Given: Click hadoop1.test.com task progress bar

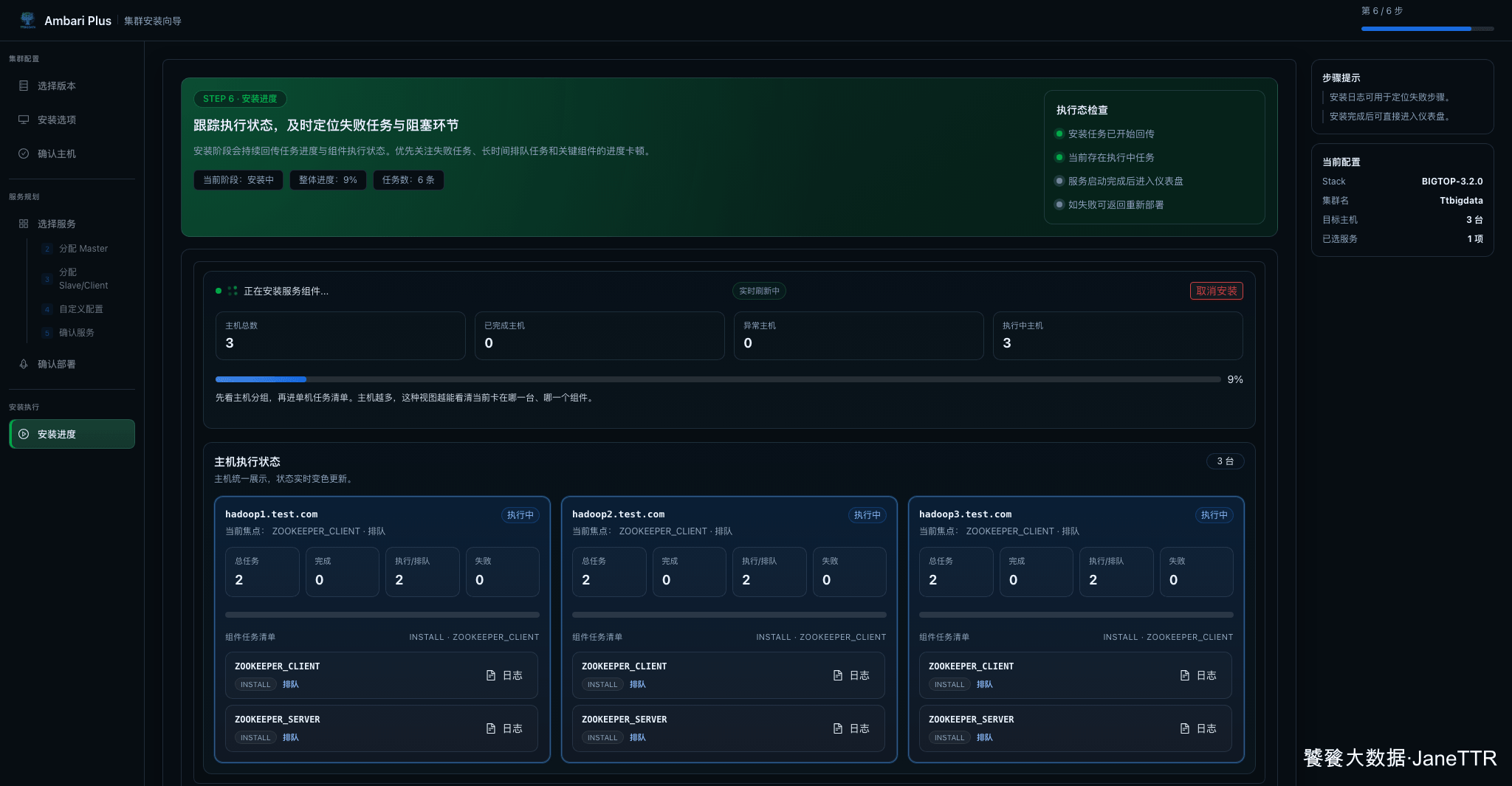Looking at the screenshot, I should point(382,615).
